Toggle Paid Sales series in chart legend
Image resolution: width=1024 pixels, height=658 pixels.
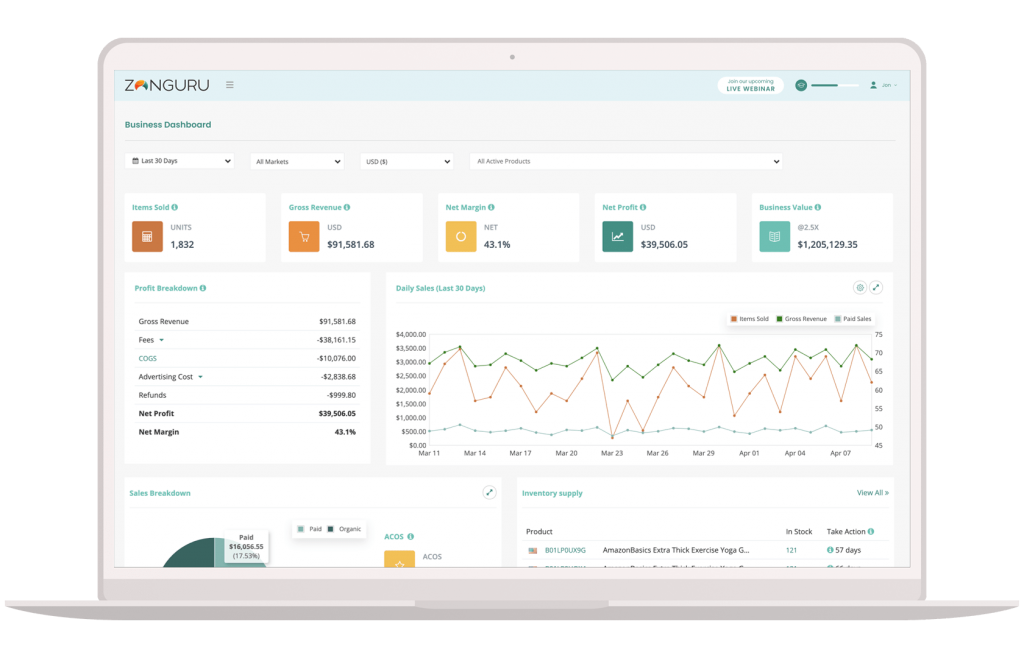pos(853,319)
